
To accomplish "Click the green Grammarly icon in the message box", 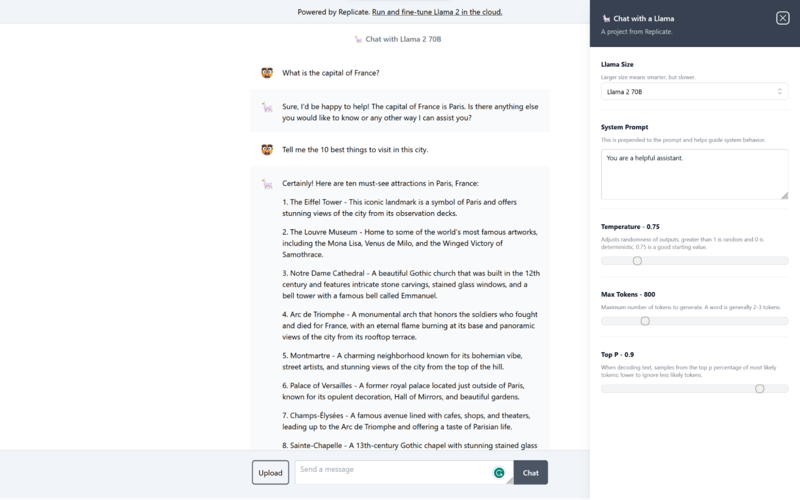I will (499, 473).
